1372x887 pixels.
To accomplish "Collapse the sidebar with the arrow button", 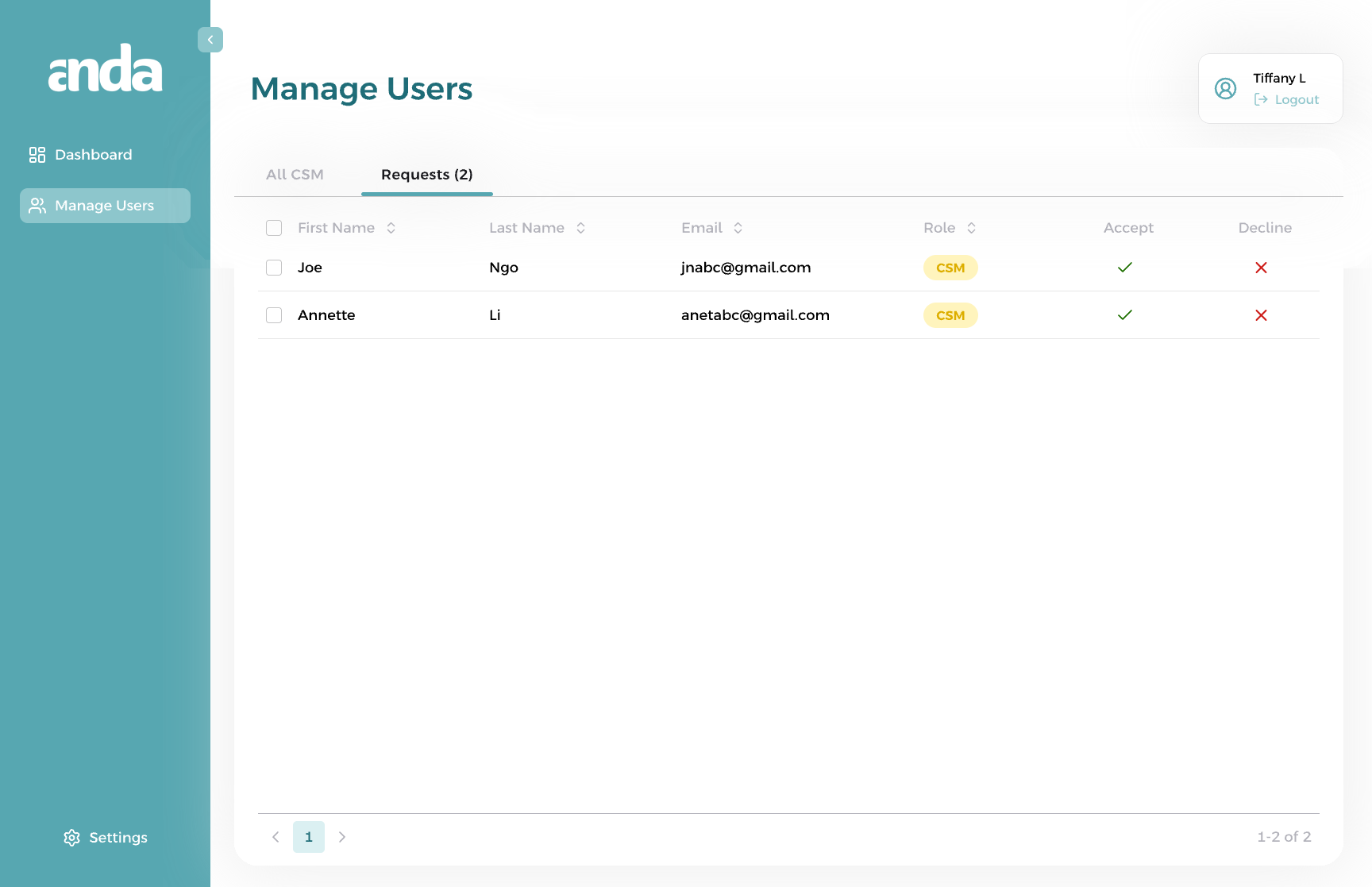I will pyautogui.click(x=210, y=40).
